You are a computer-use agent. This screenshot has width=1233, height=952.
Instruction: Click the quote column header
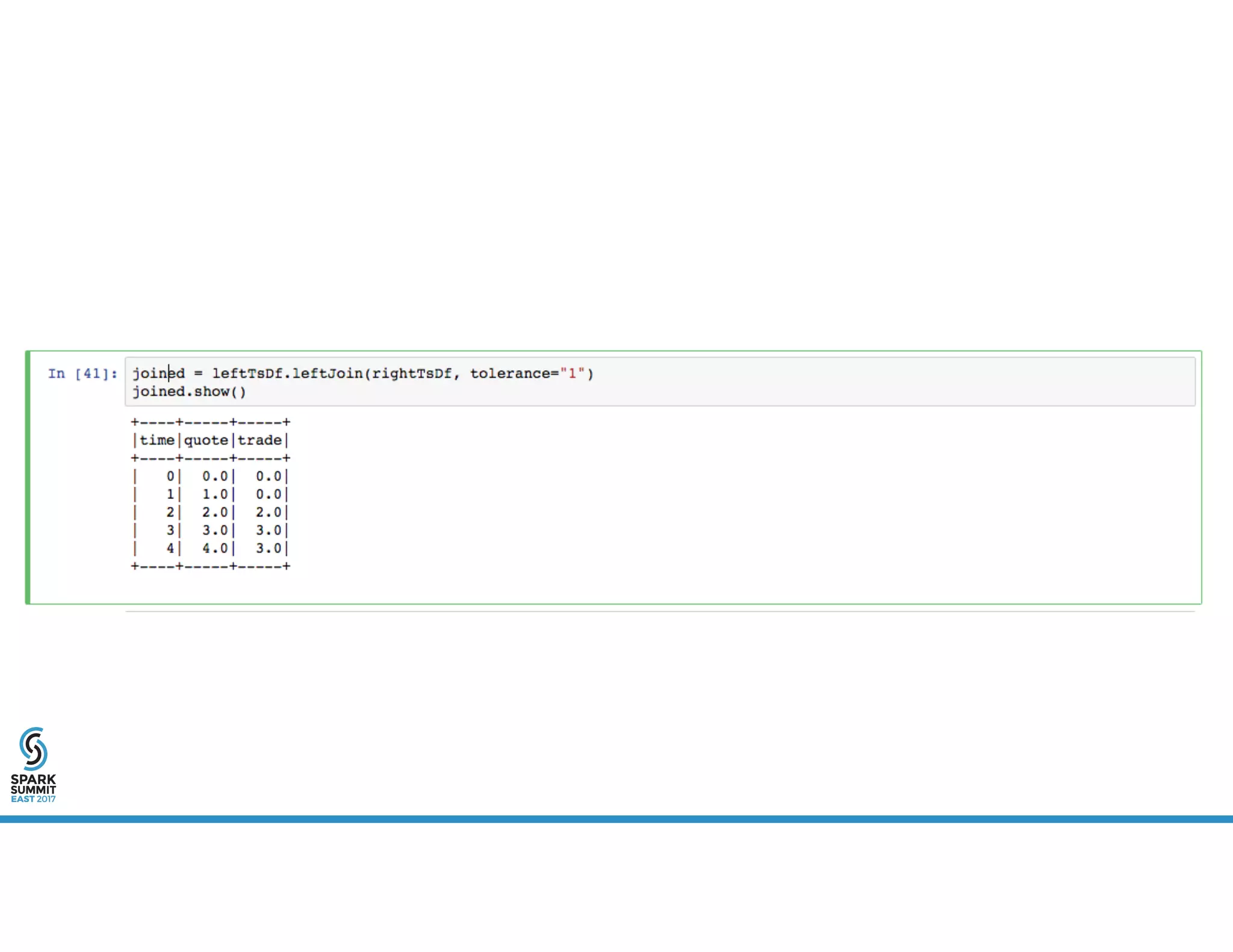pyautogui.click(x=206, y=440)
